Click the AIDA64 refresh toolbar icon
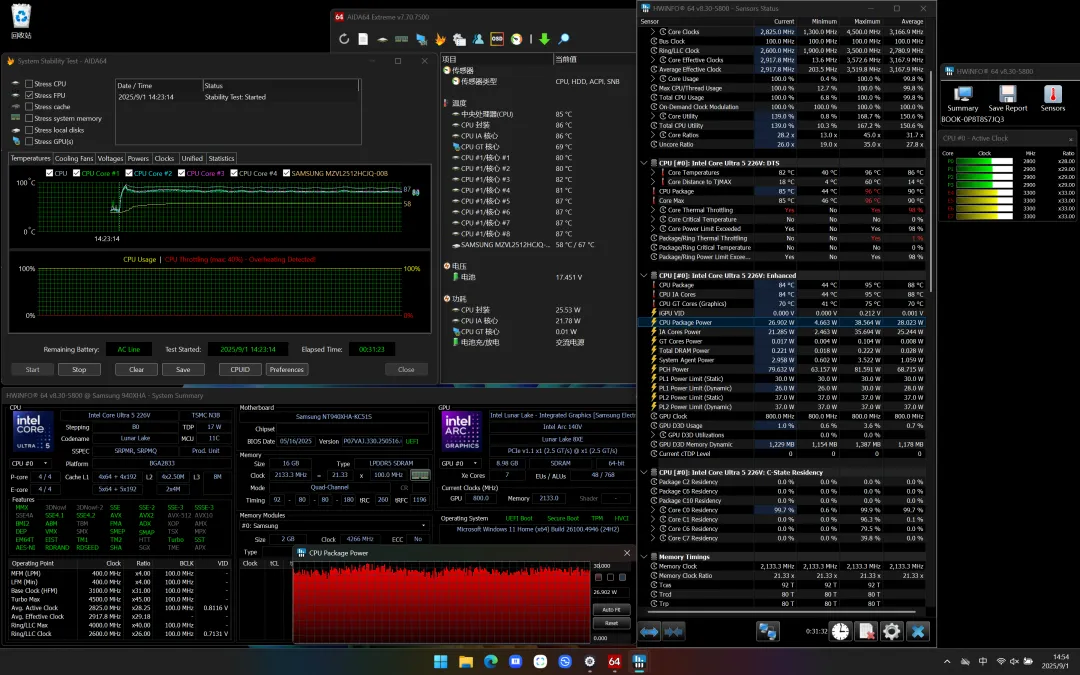 (x=344, y=39)
